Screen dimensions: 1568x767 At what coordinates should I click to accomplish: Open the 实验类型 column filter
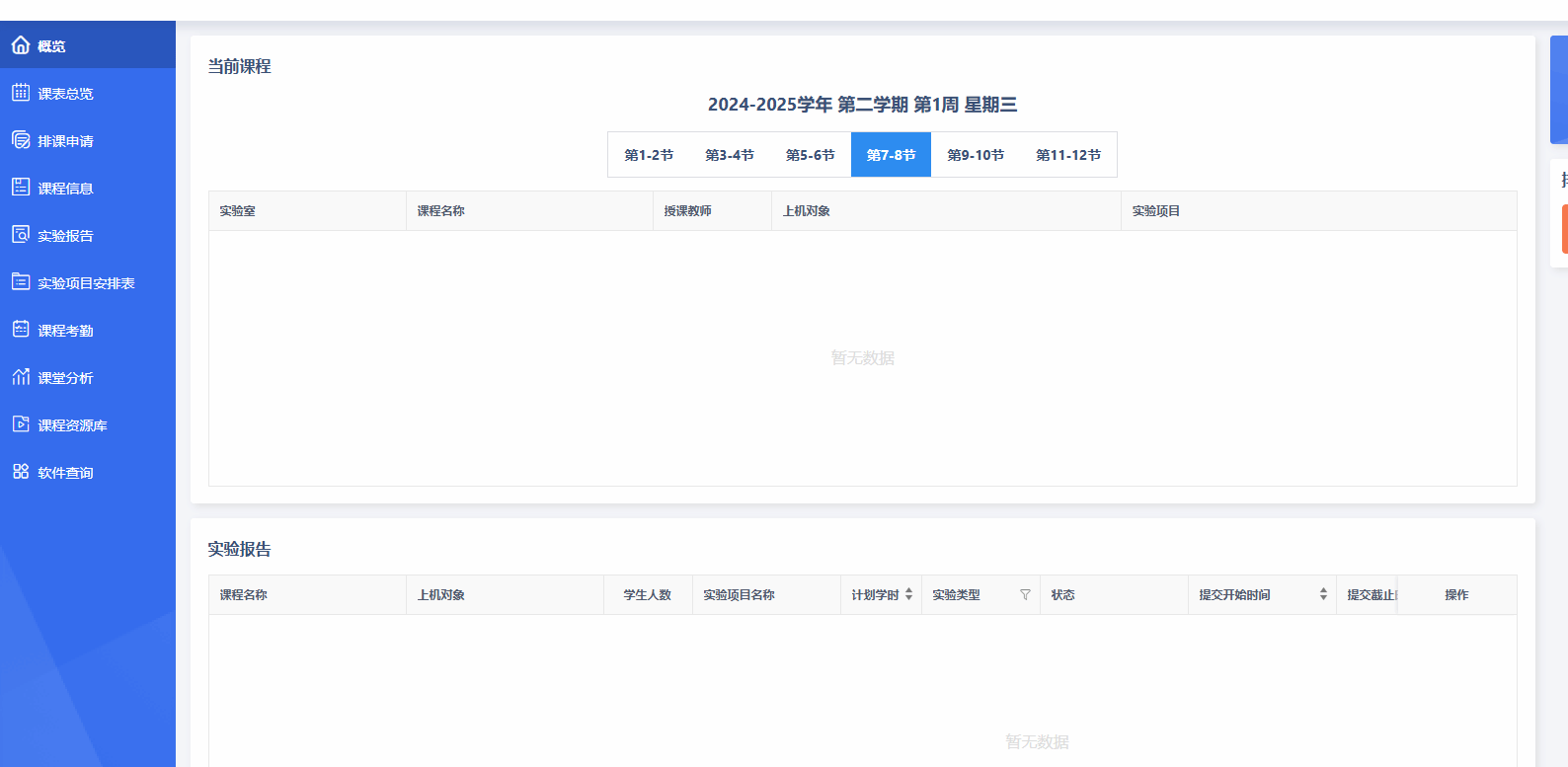tap(1025, 595)
